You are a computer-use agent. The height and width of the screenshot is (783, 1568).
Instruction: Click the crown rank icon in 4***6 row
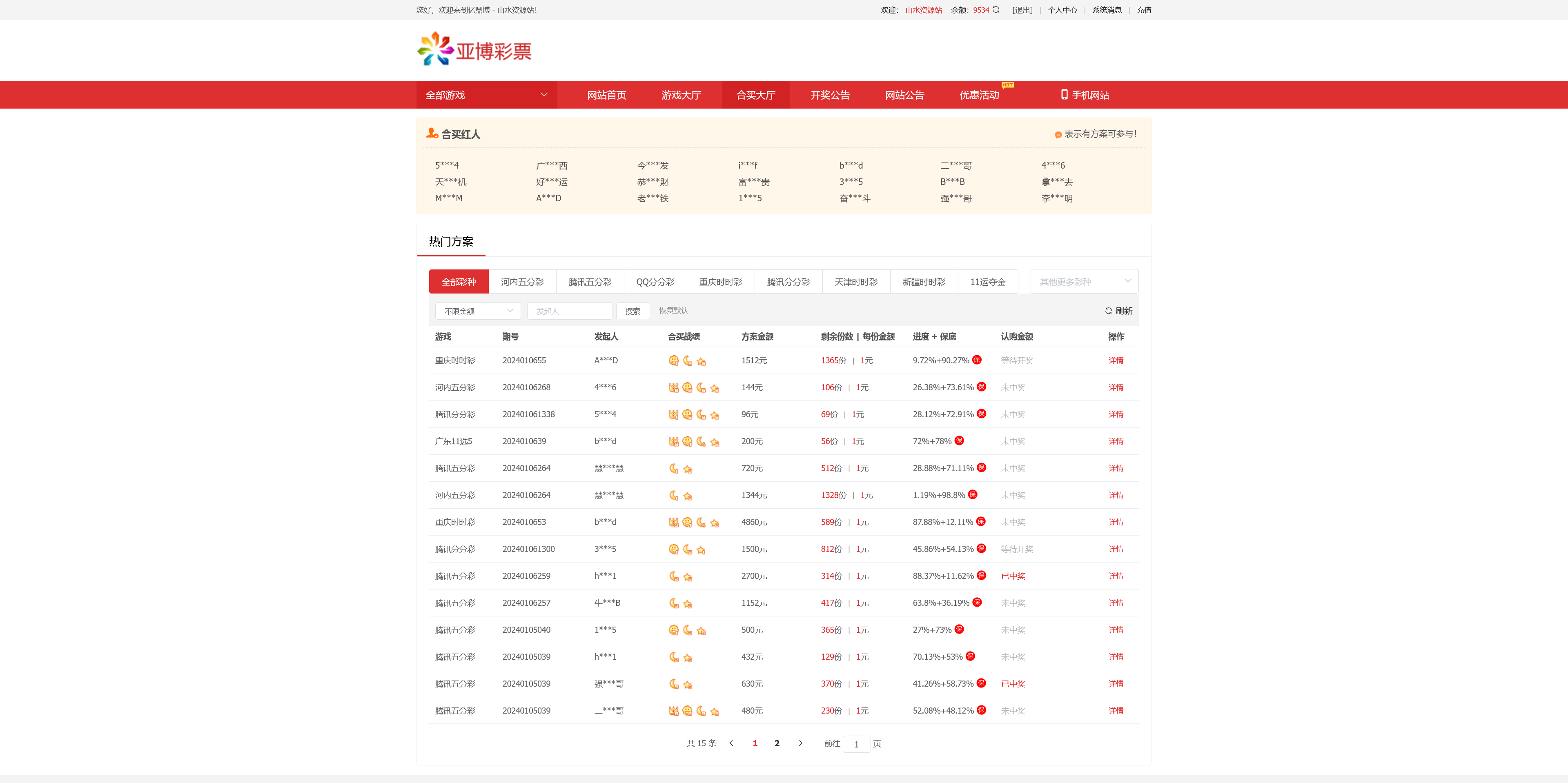pyautogui.click(x=673, y=387)
